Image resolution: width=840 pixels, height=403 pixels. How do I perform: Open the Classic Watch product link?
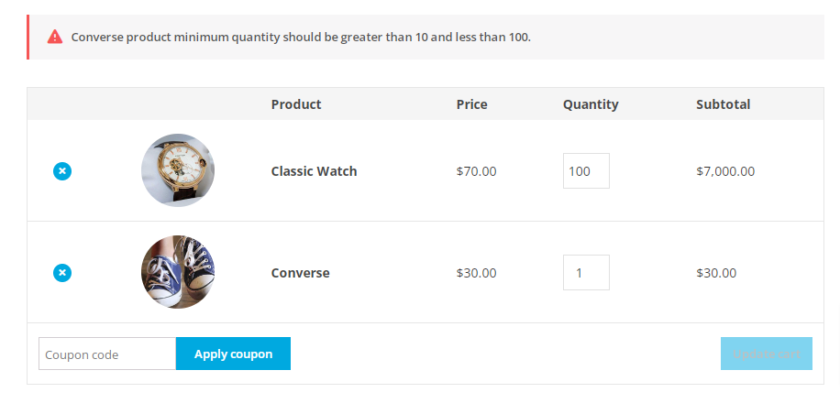point(314,171)
